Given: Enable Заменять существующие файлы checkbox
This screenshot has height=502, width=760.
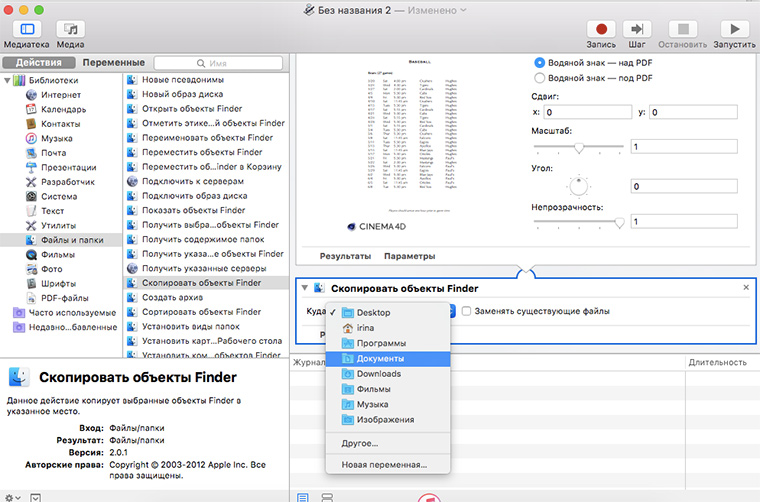Looking at the screenshot, I should click(x=467, y=312).
